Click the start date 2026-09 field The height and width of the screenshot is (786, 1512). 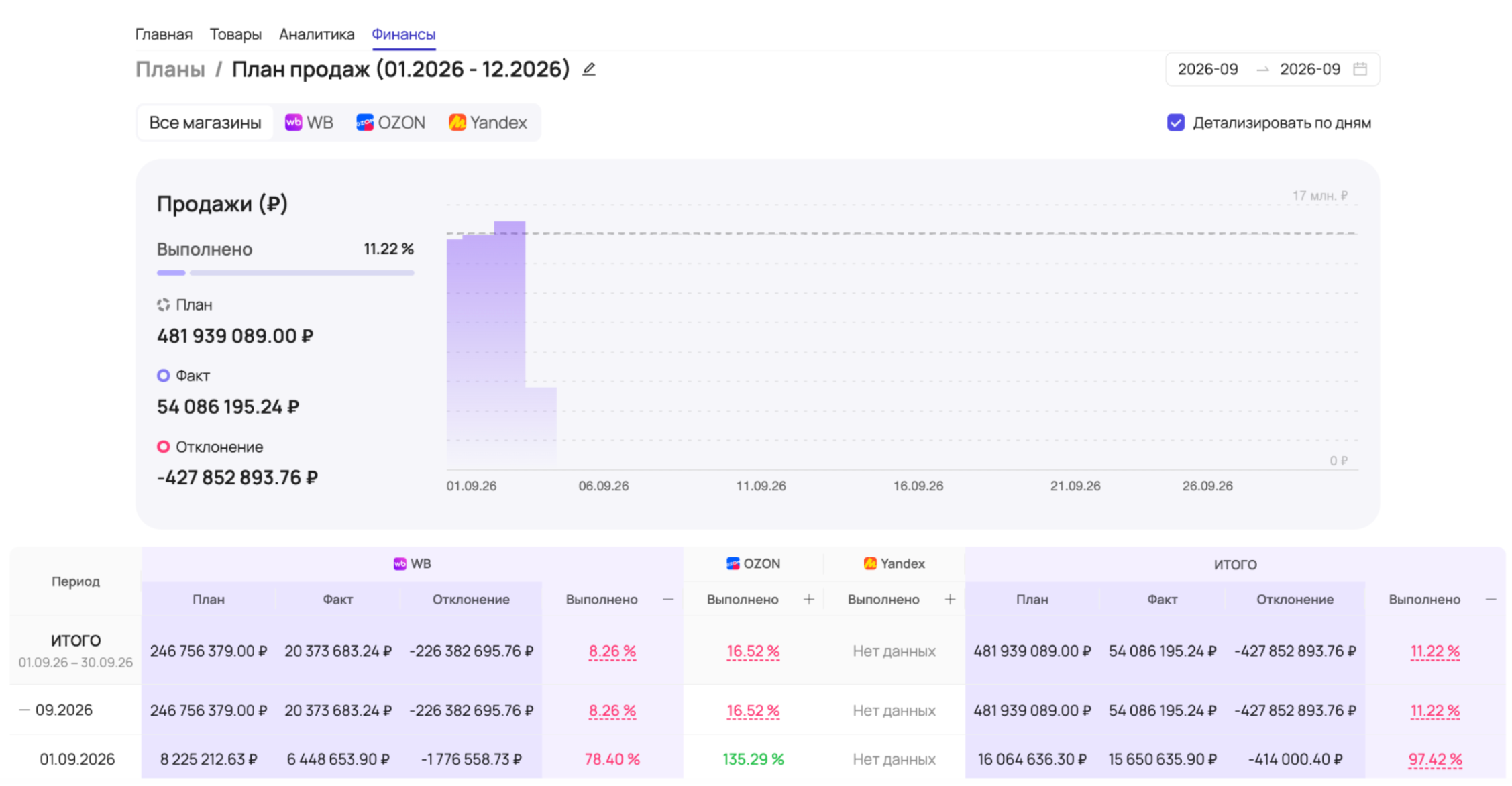pyautogui.click(x=1208, y=69)
